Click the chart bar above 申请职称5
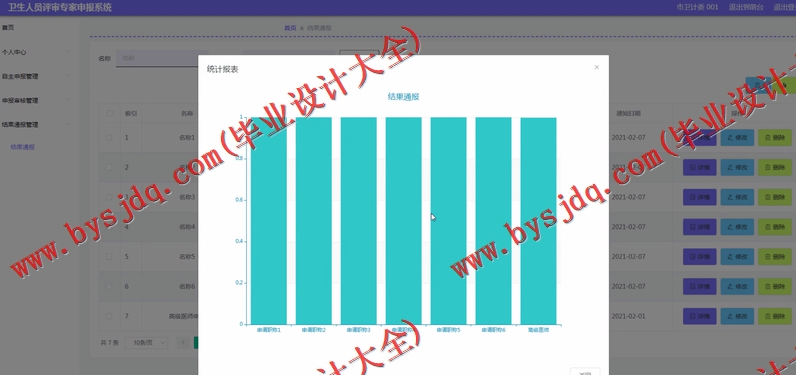This screenshot has width=796, height=375. point(448,221)
